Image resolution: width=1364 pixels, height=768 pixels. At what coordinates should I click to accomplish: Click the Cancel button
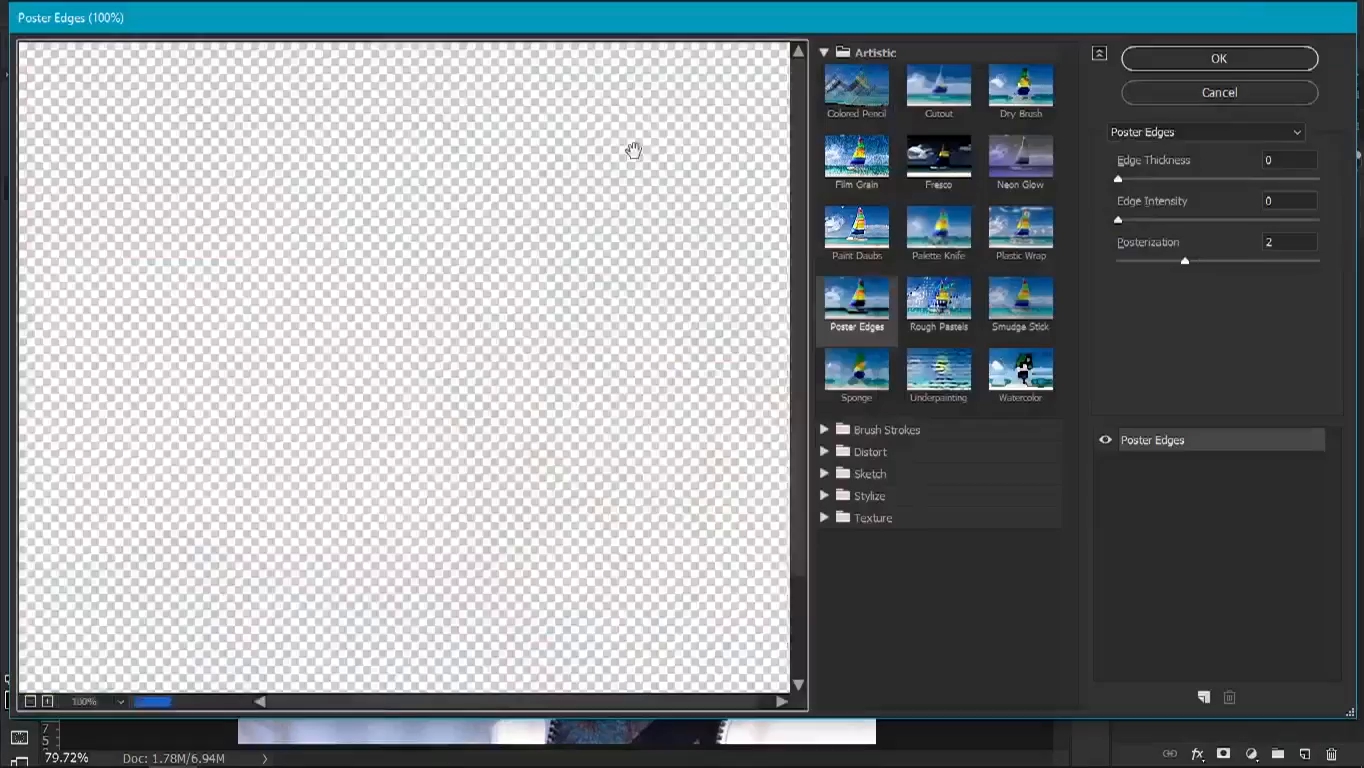(1219, 92)
